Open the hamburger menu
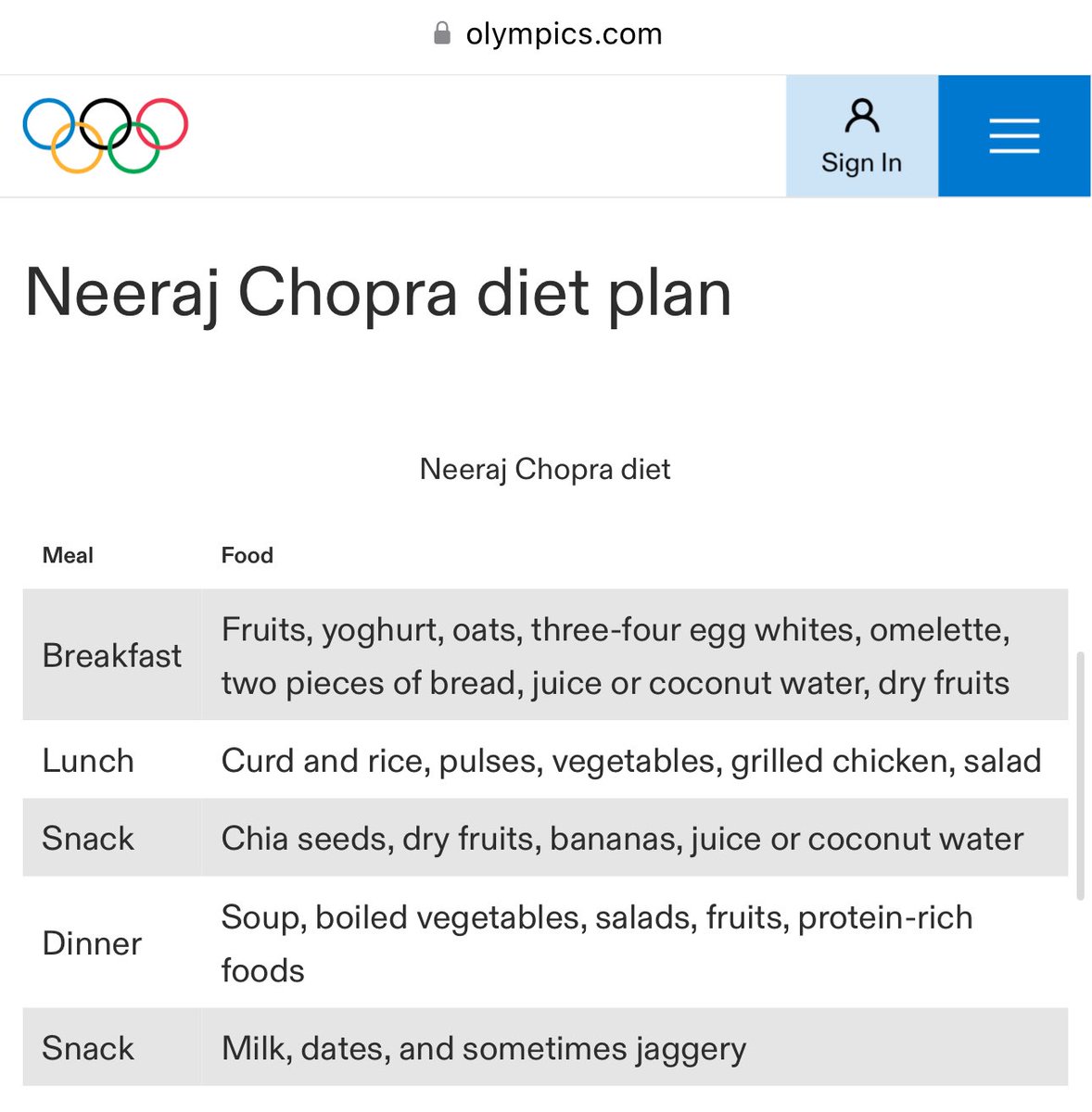The height and width of the screenshot is (1112, 1092). [x=1014, y=136]
